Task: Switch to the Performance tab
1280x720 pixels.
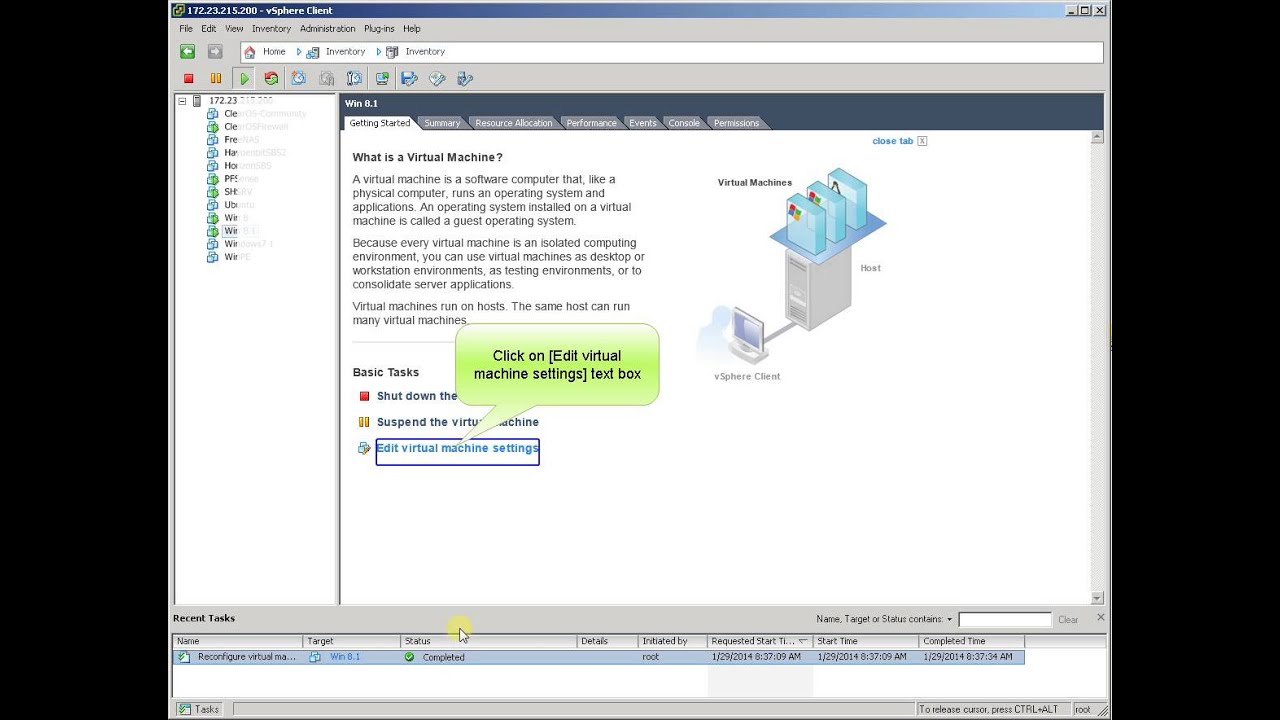Action: click(x=590, y=122)
